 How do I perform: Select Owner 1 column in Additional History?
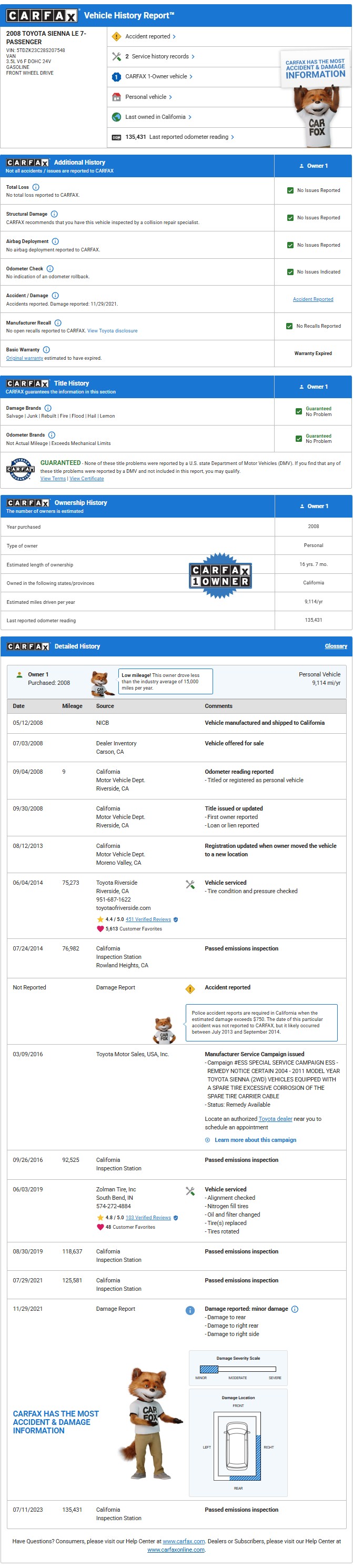[x=313, y=166]
